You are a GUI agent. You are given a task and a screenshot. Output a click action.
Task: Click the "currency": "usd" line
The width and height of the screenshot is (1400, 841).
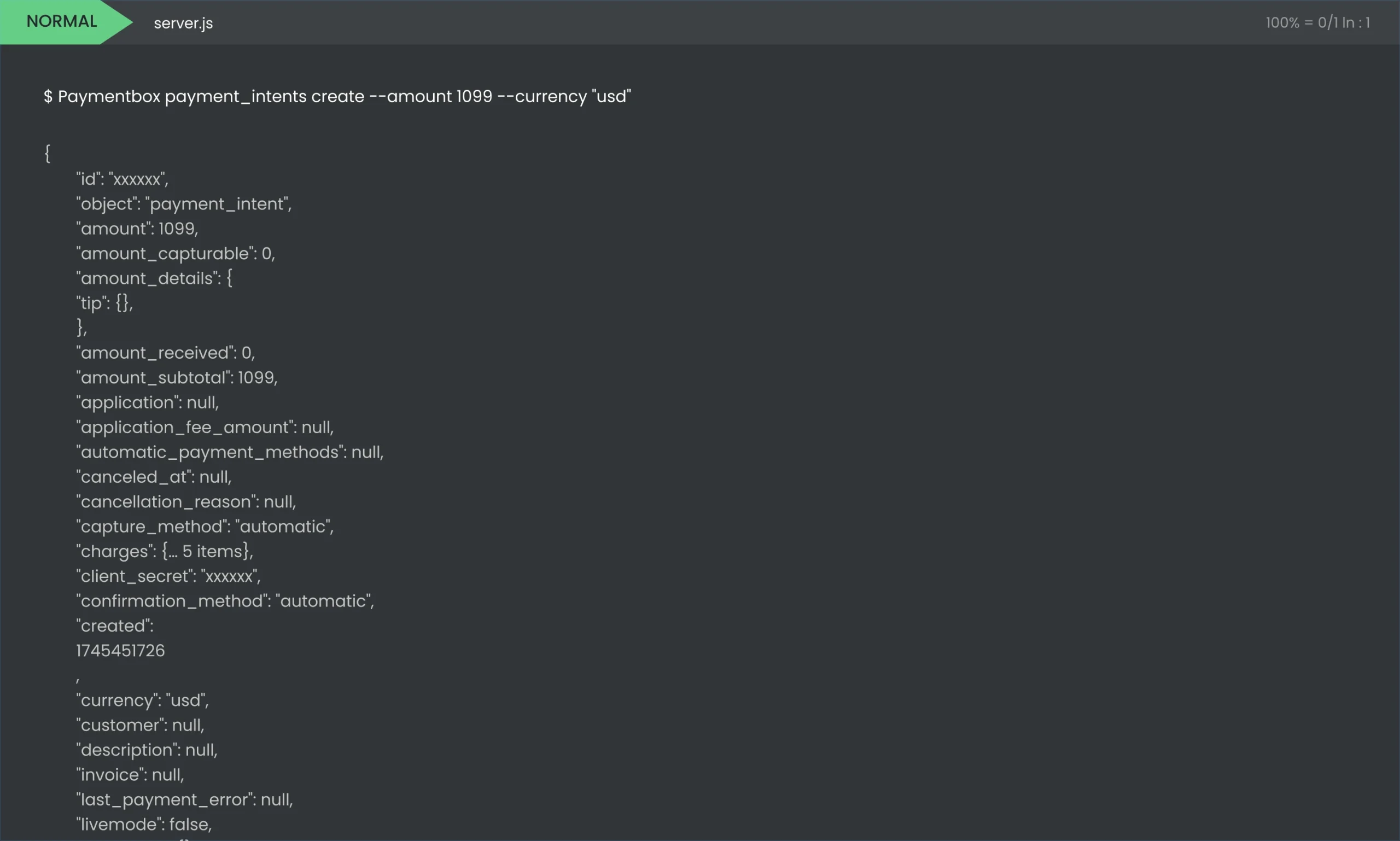coord(142,700)
